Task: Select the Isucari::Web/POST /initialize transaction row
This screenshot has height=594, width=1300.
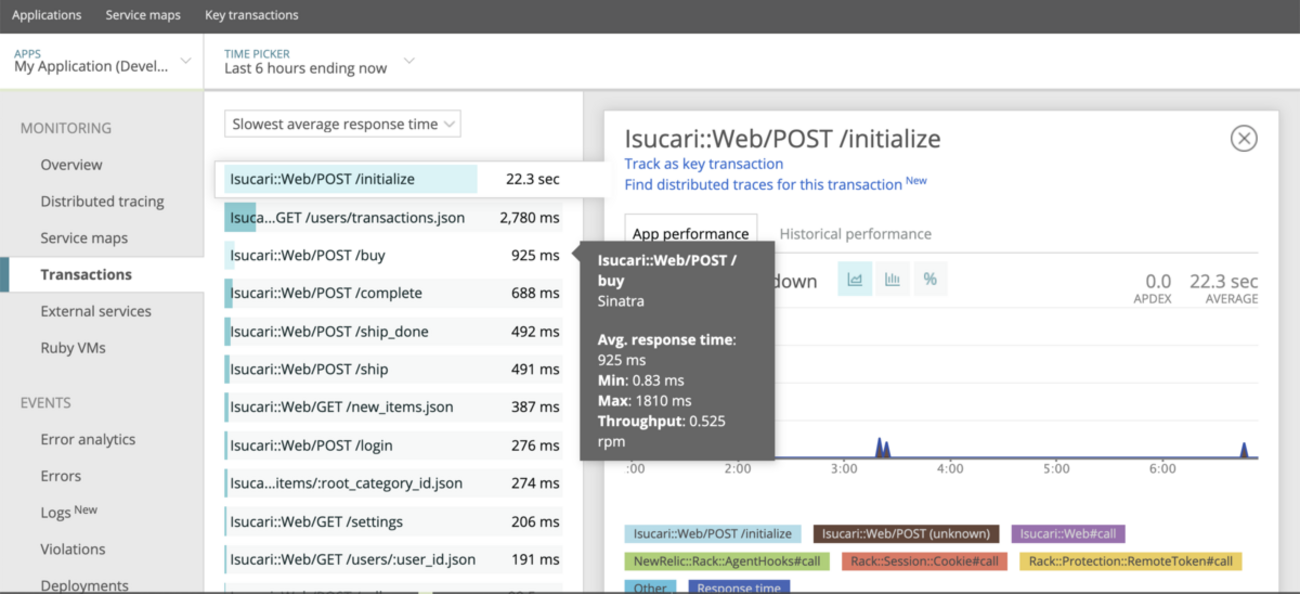Action: 393,179
